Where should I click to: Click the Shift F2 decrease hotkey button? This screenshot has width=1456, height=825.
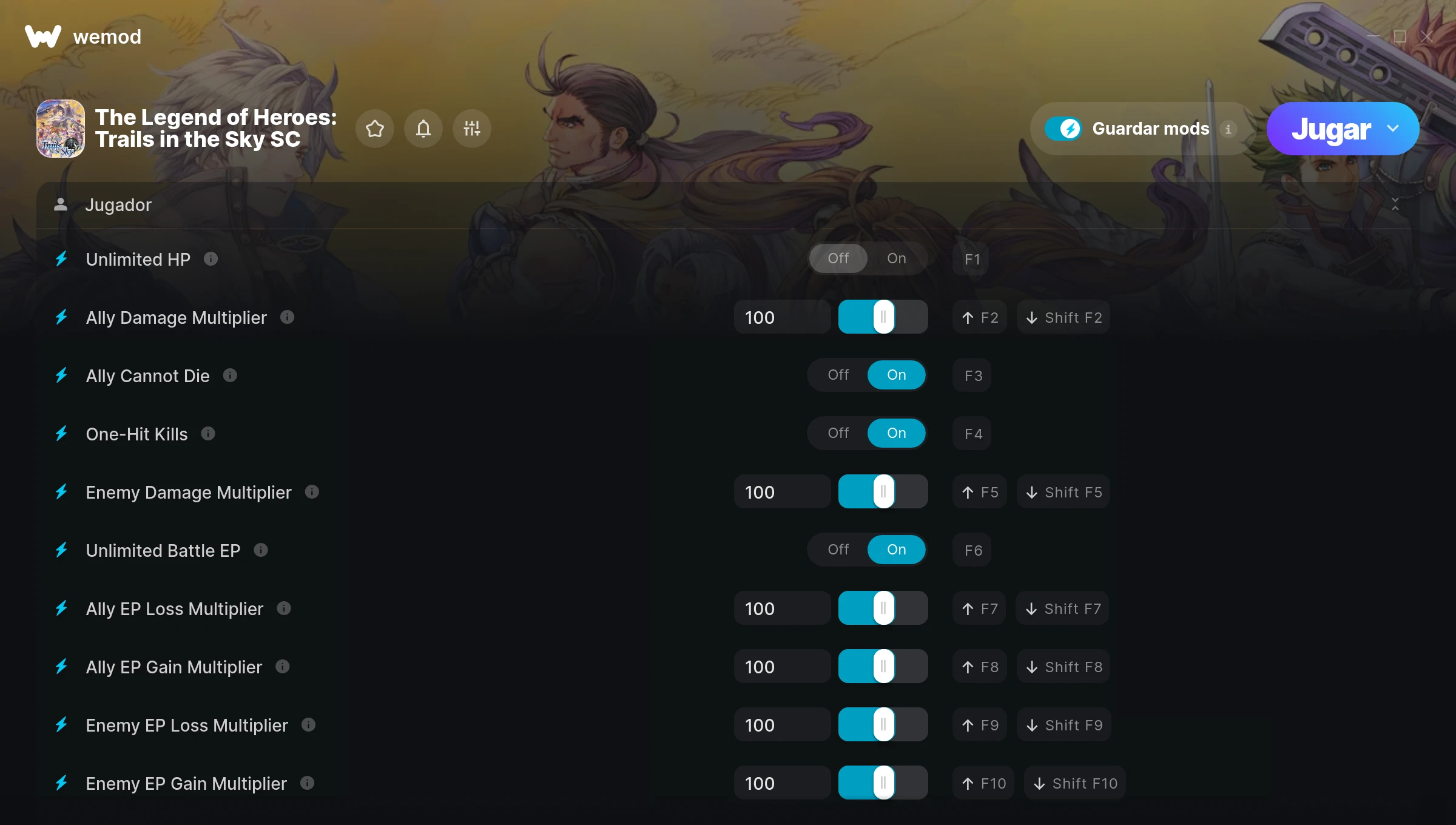(x=1063, y=317)
